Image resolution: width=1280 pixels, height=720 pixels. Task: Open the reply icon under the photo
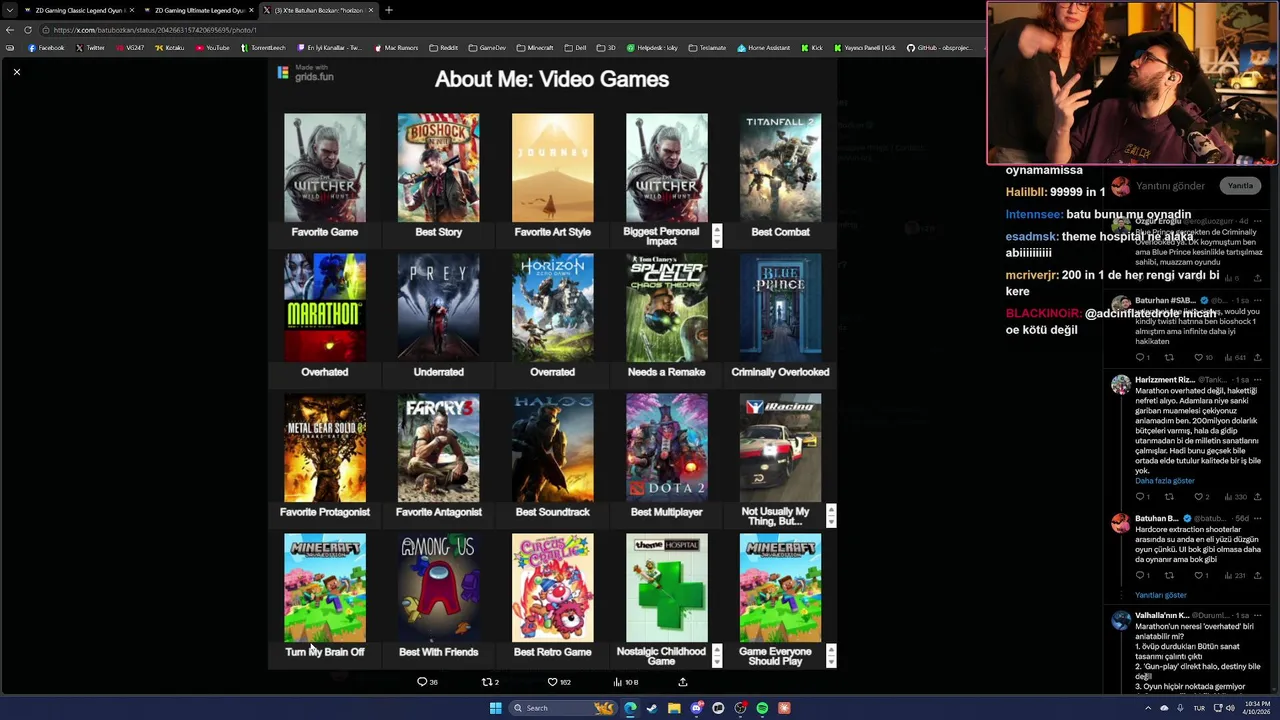pos(422,682)
